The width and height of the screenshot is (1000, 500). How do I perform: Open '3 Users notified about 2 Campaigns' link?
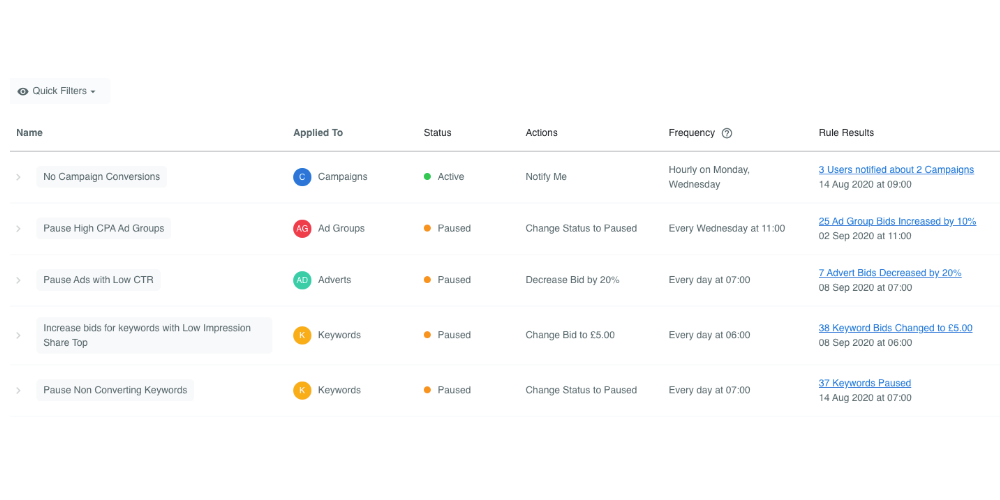896,170
